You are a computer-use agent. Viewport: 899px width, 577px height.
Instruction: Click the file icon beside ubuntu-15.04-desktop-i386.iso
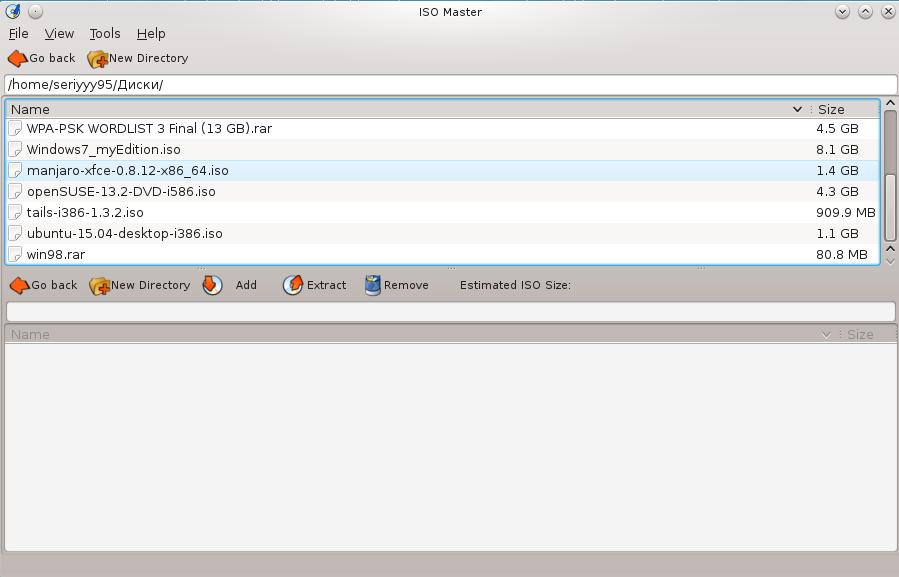pyautogui.click(x=15, y=233)
